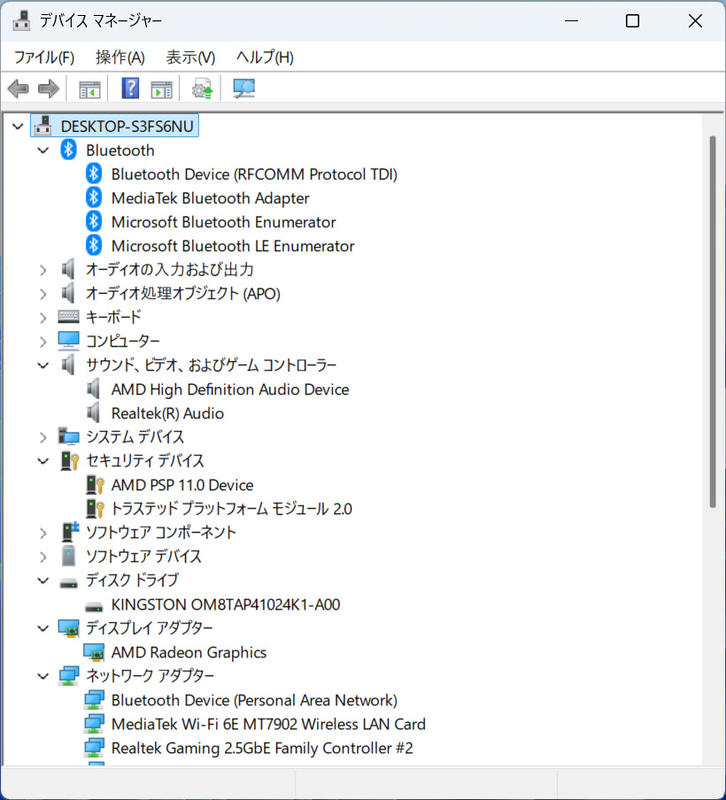Collapse the Bluetooth category
726x800 pixels.
pos(43,150)
